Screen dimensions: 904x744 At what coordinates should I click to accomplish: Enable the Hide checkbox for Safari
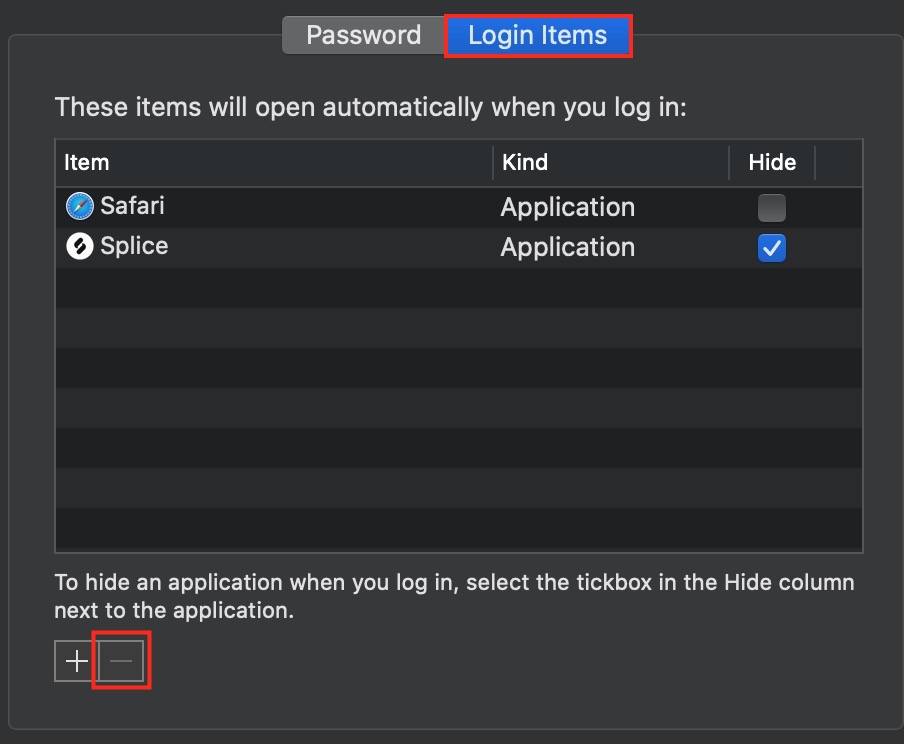pos(771,208)
